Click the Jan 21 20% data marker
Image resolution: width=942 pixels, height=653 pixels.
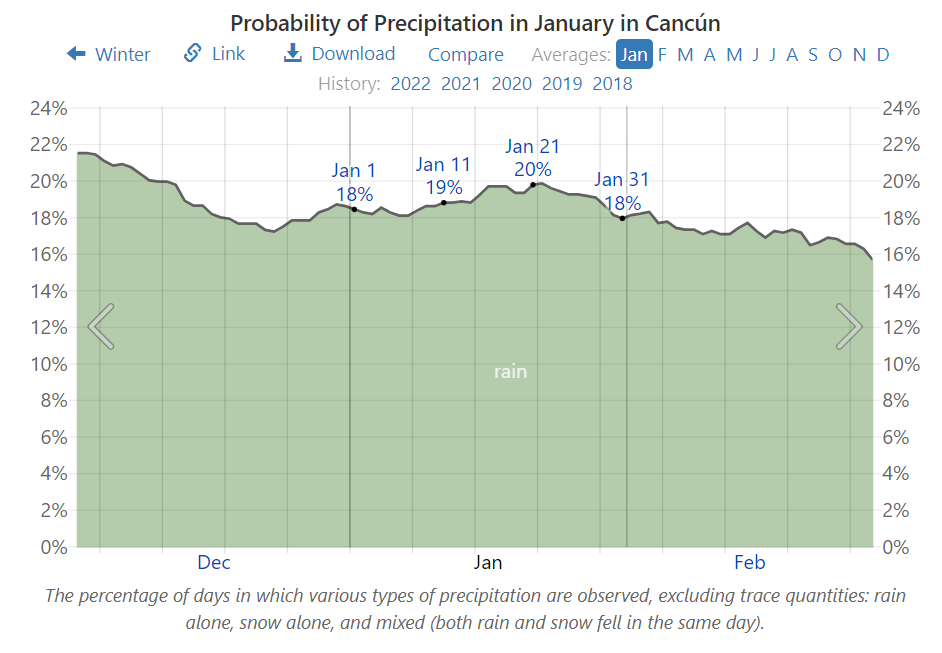(533, 184)
